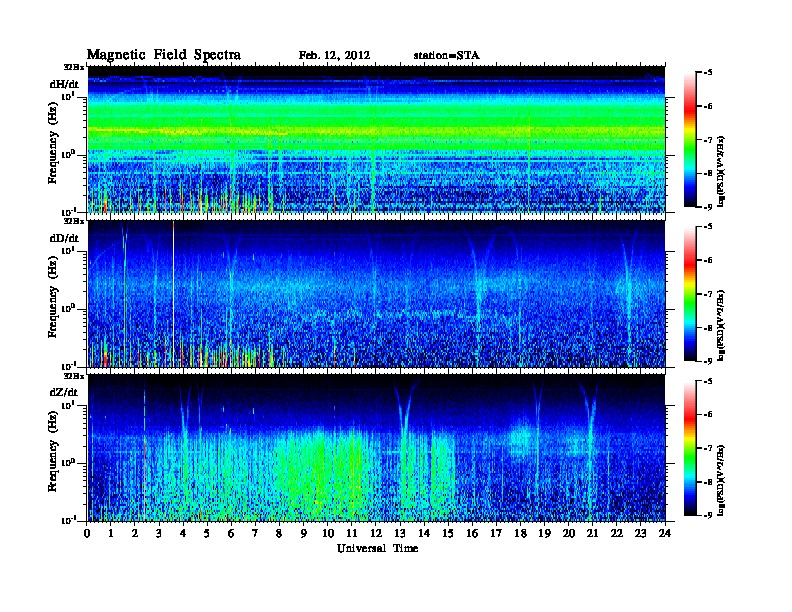
Task: Click the log(PSD) label beside dZ/dt color bar
Action: 721,479
